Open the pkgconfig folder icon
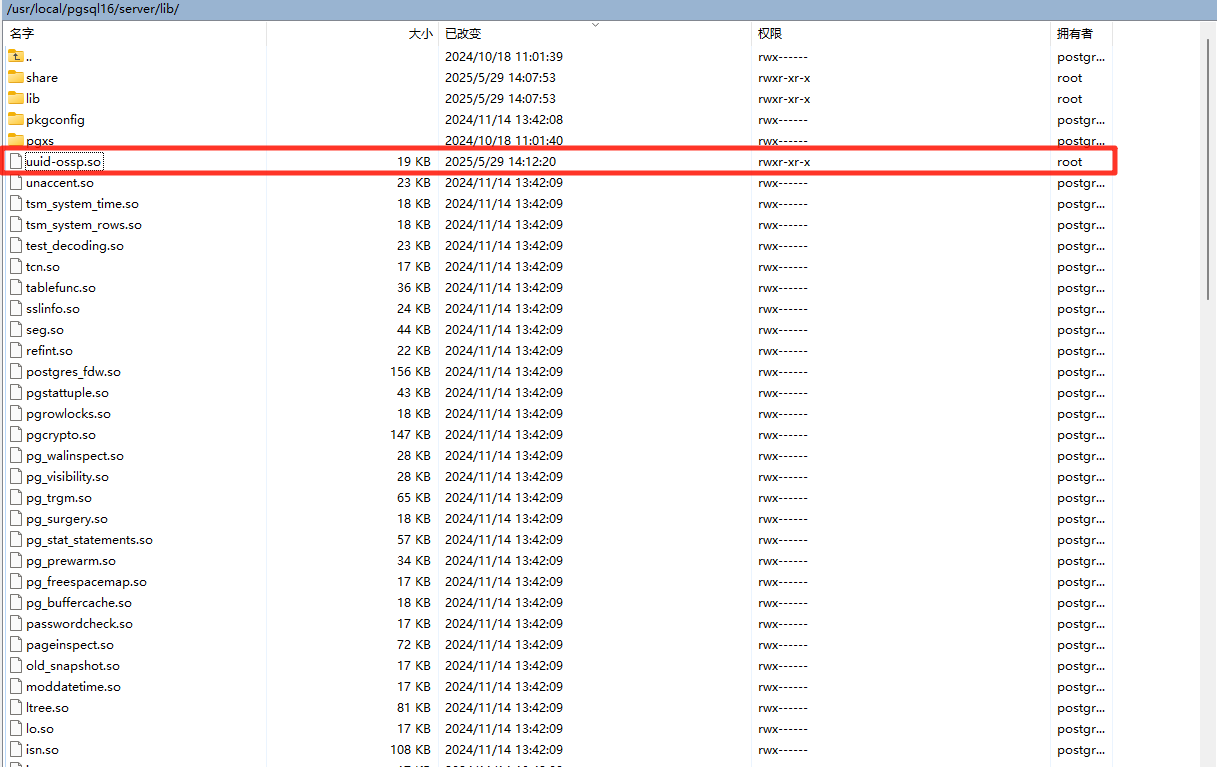The width and height of the screenshot is (1217, 767). [16, 119]
